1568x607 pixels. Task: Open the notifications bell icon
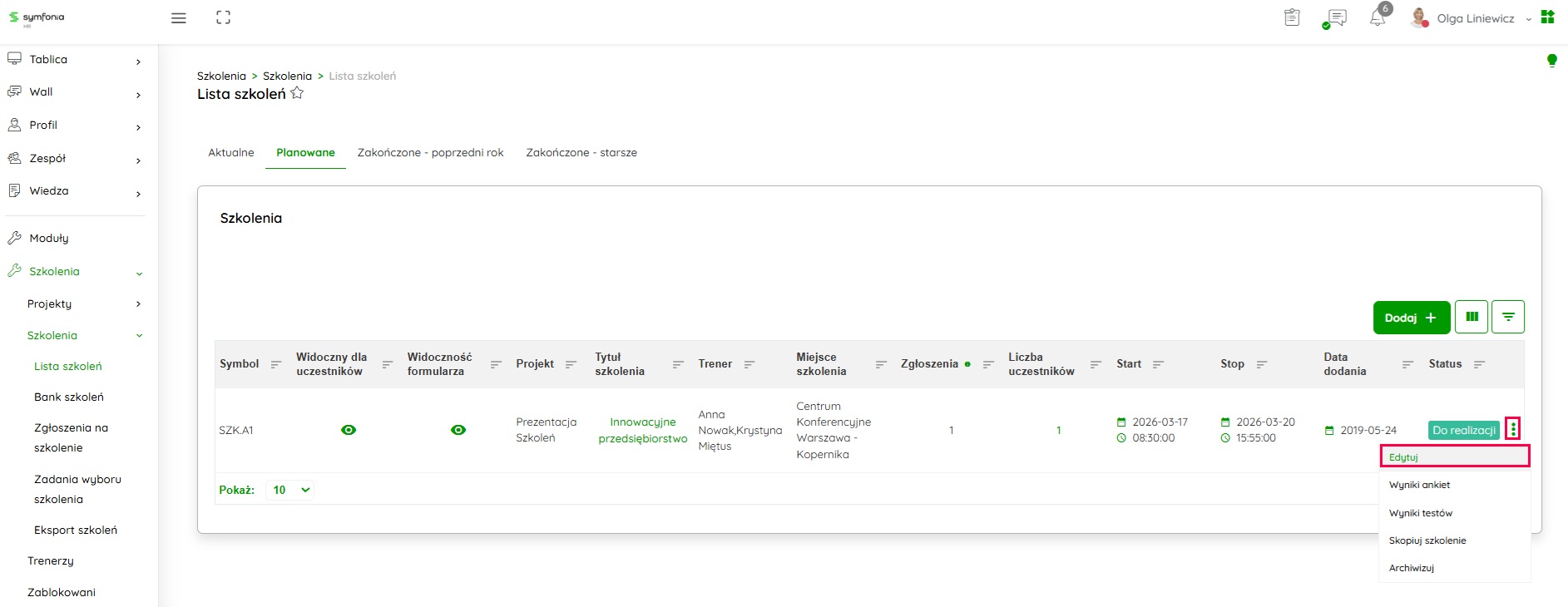[x=1378, y=17]
